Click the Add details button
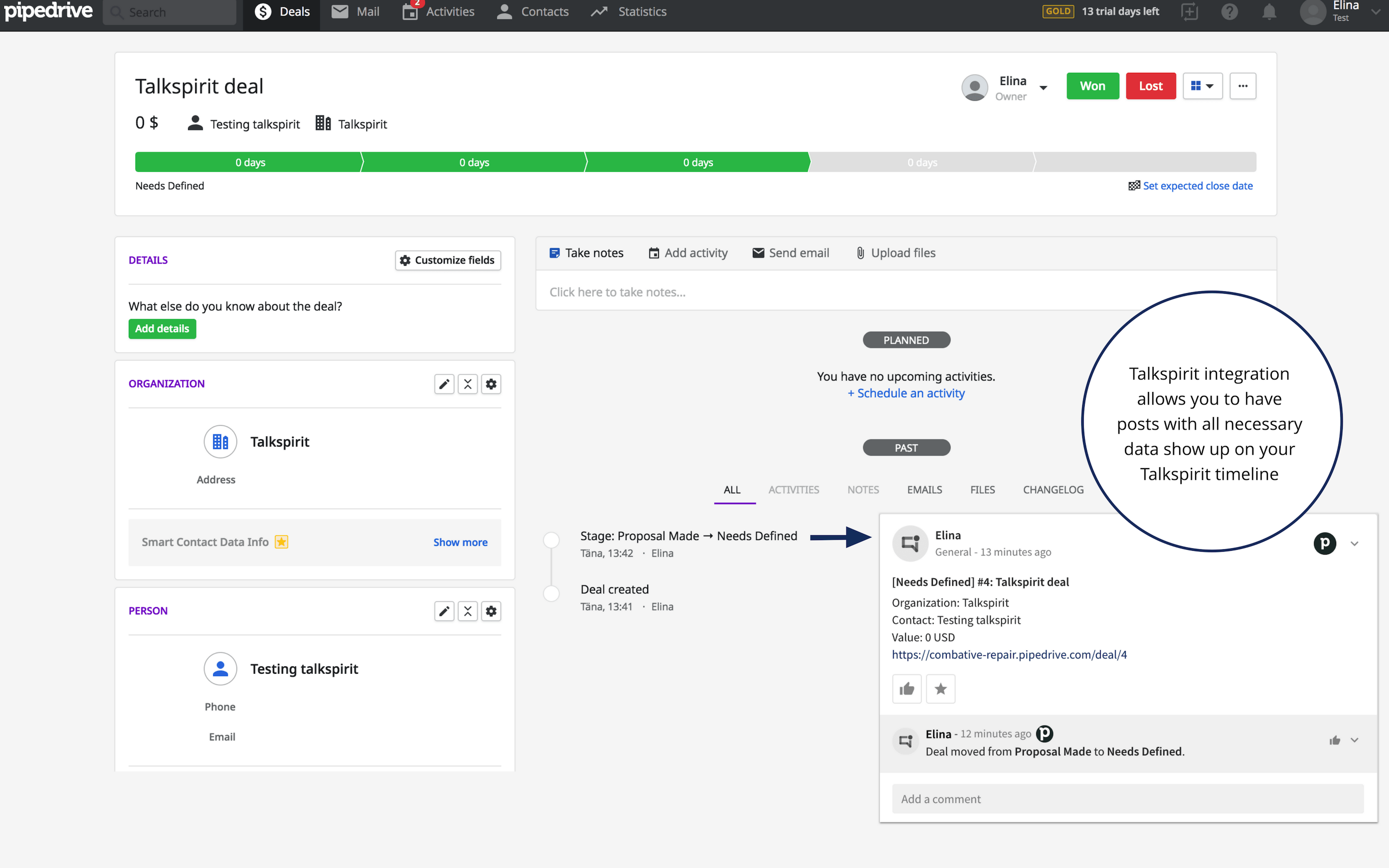Screen dimensions: 1389x868 [162, 329]
